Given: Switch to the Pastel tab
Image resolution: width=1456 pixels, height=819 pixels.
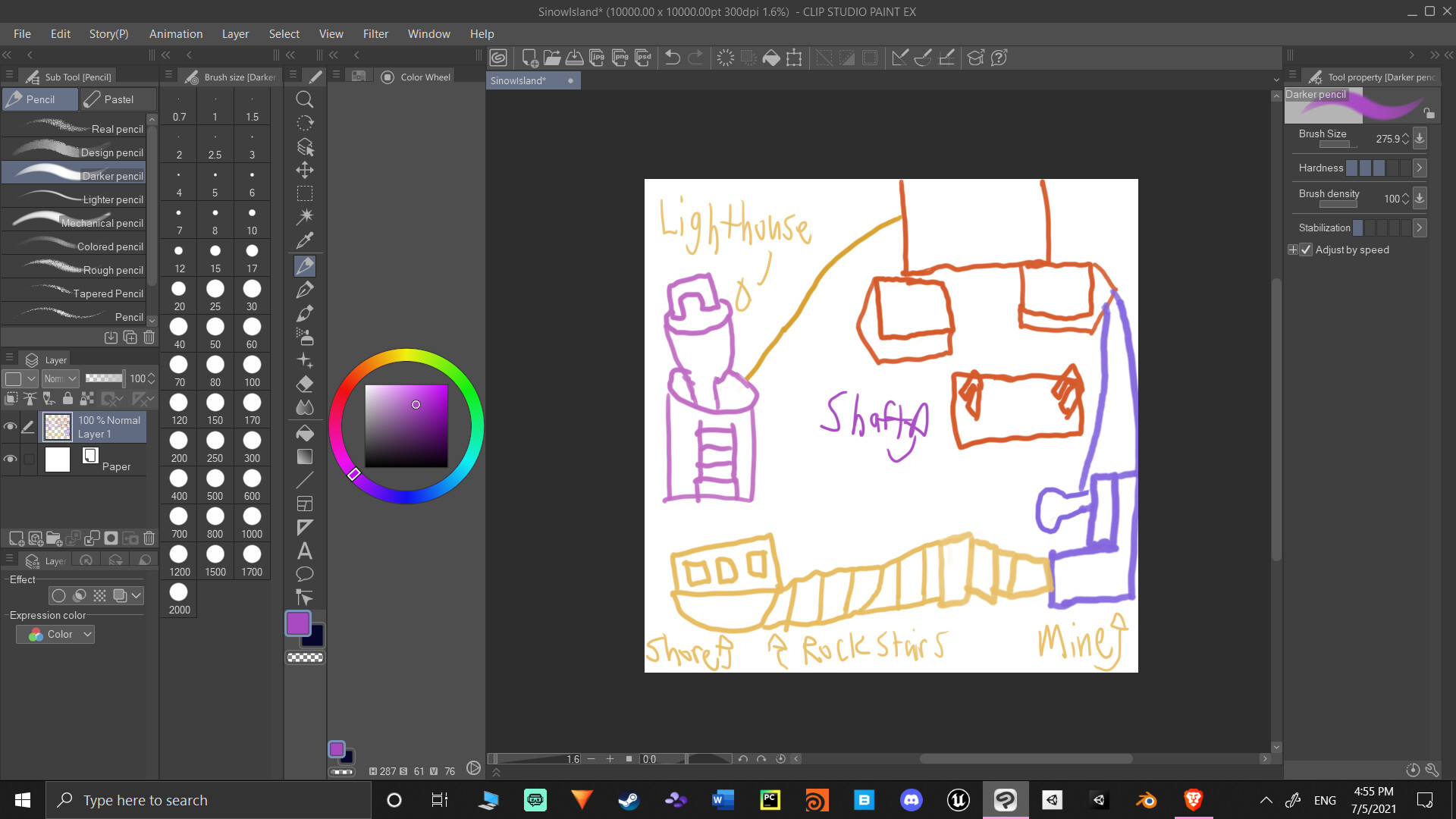Looking at the screenshot, I should 119,99.
